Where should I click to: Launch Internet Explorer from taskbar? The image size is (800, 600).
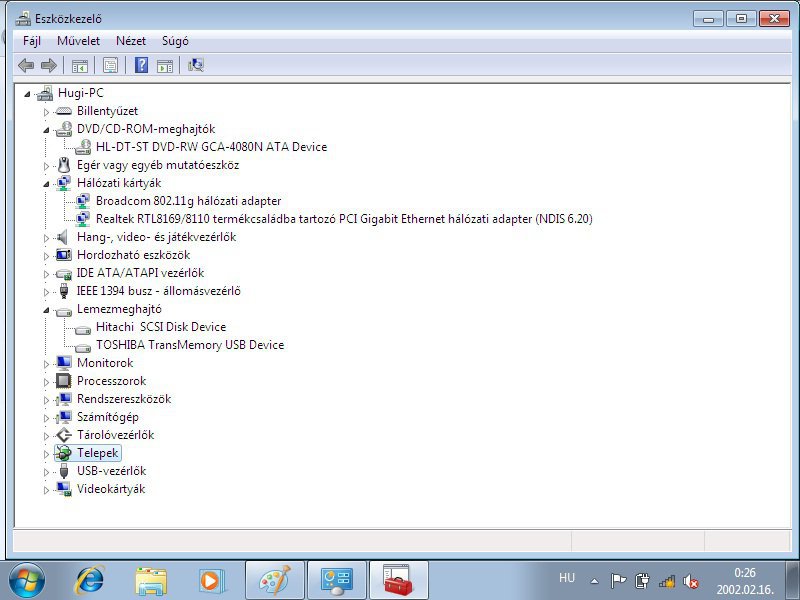point(90,581)
